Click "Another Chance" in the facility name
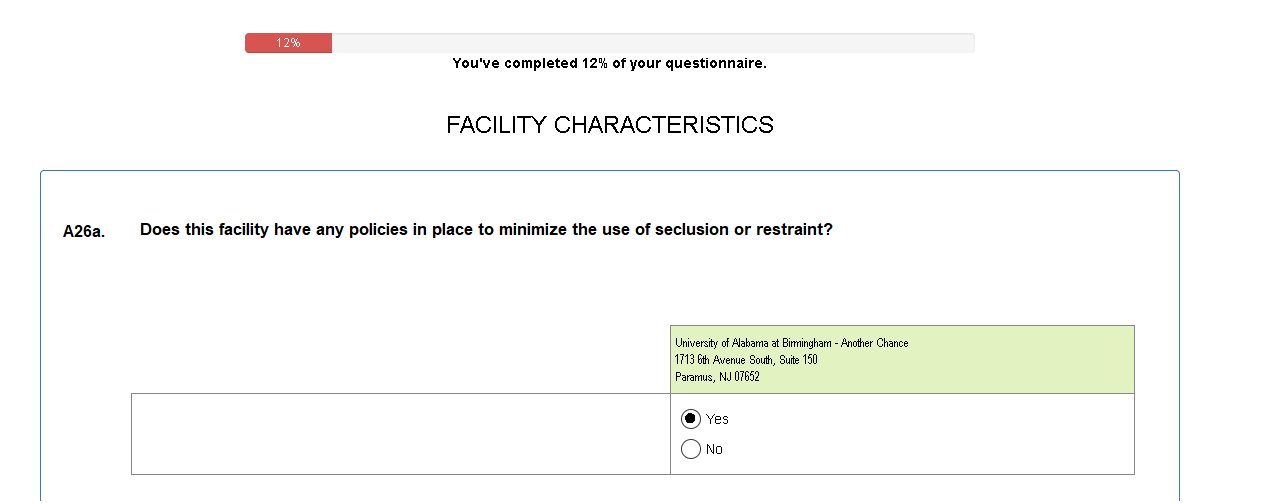 click(x=875, y=343)
